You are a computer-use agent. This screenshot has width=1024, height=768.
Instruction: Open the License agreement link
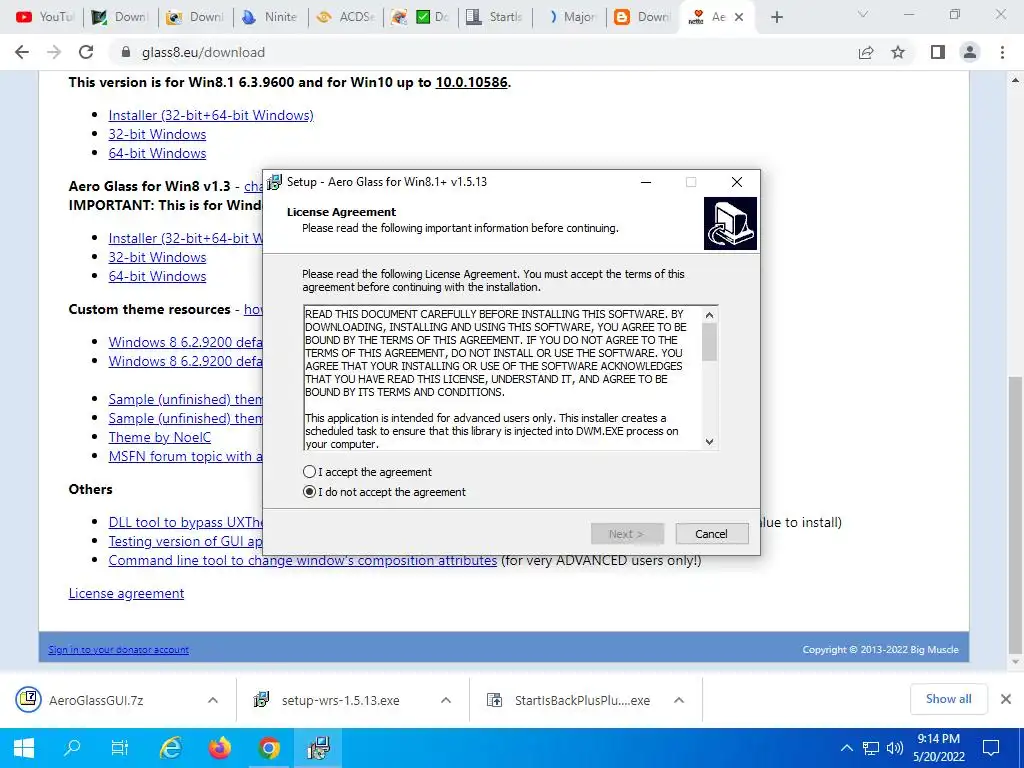point(126,593)
